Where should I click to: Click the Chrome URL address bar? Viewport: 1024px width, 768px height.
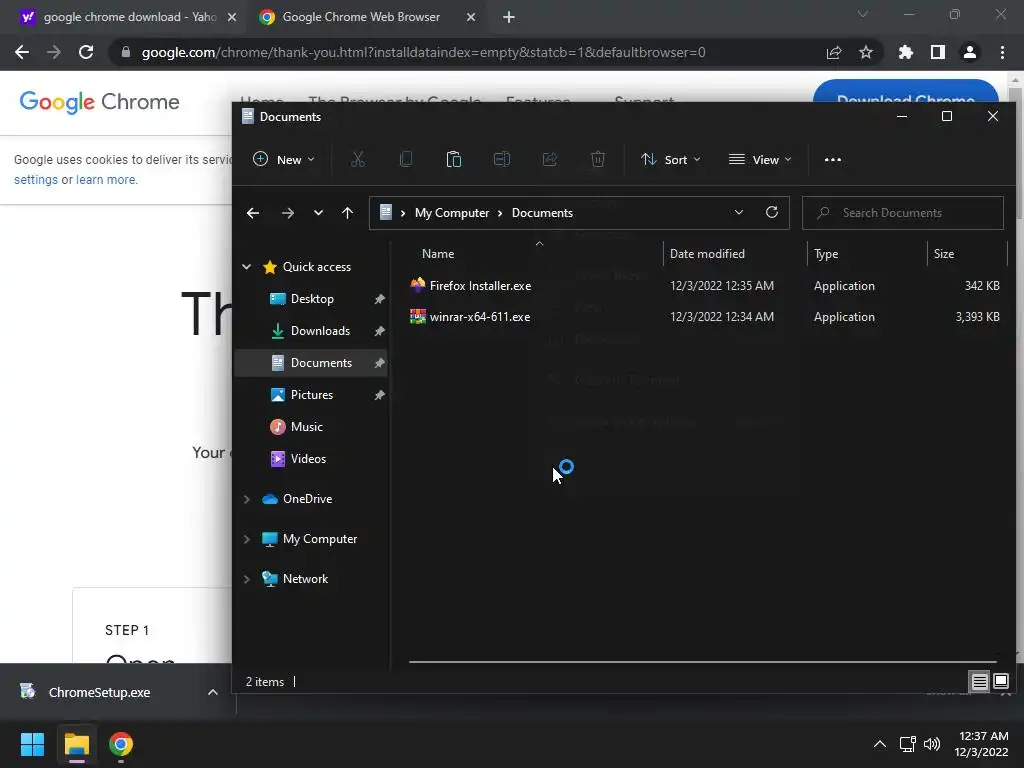pos(423,52)
